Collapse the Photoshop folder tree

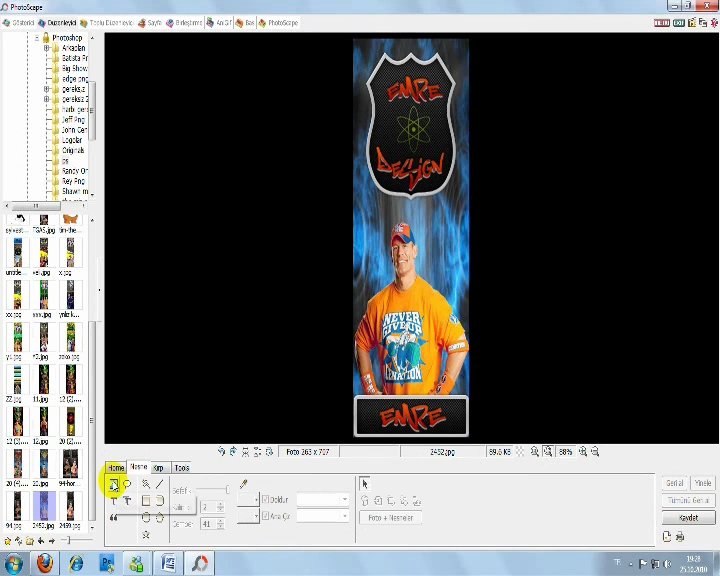37,37
